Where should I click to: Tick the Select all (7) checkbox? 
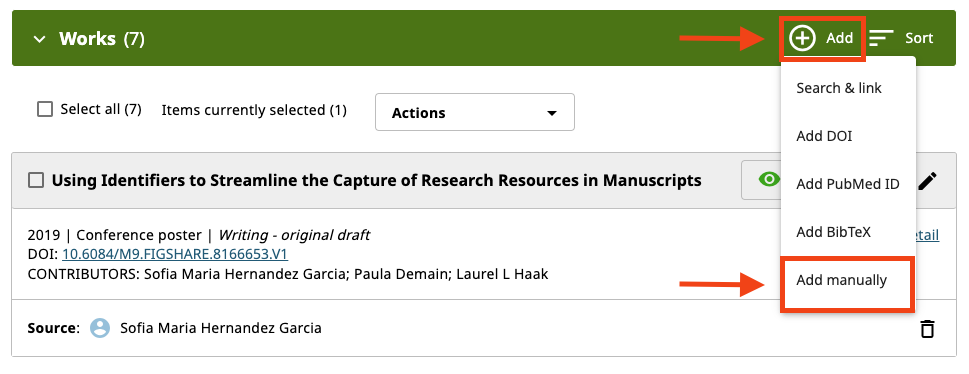click(x=44, y=109)
